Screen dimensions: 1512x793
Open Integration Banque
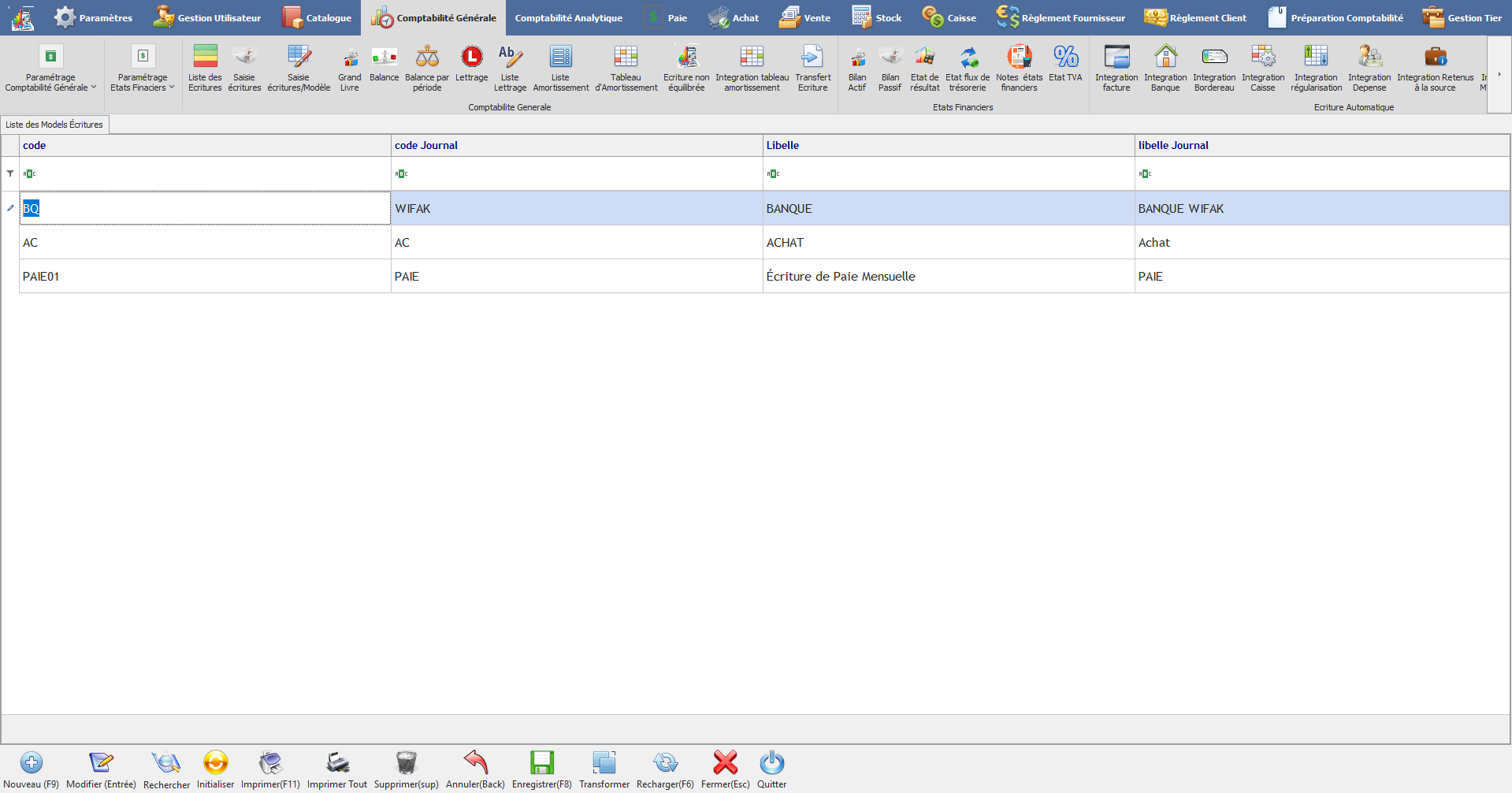click(1165, 69)
